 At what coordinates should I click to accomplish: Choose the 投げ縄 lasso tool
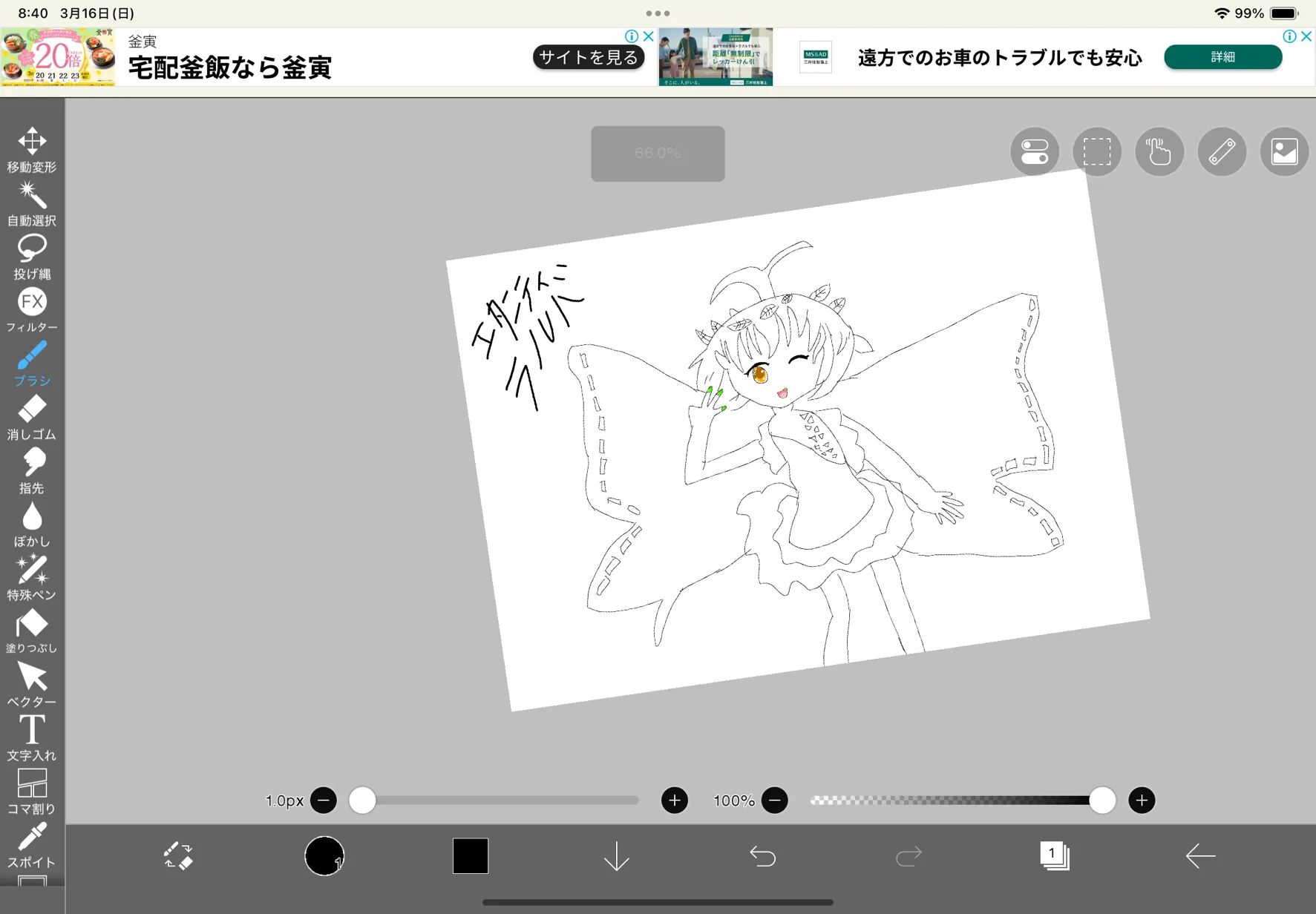(32, 257)
